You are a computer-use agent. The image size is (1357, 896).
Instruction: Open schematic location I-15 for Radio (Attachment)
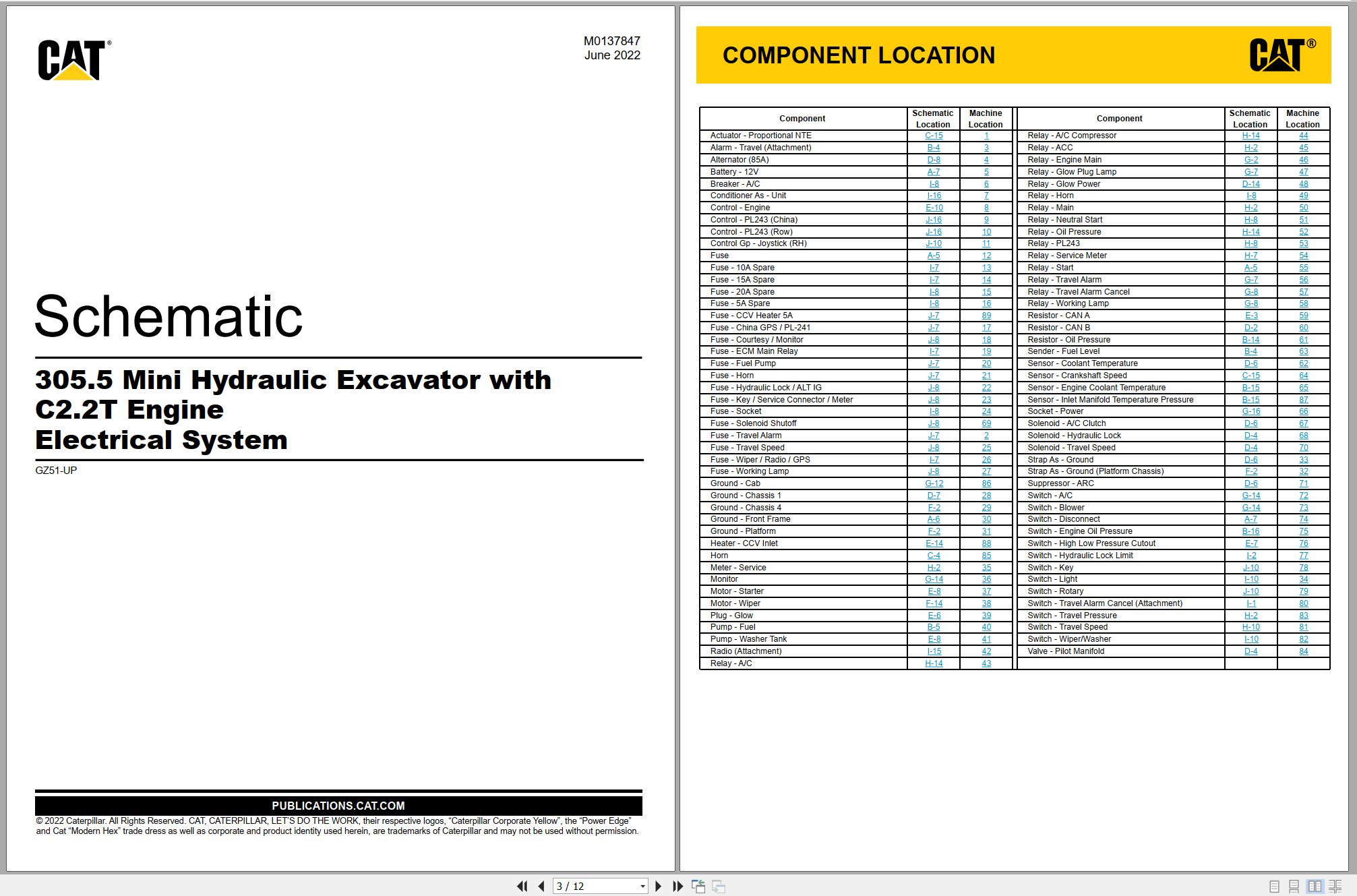click(934, 651)
